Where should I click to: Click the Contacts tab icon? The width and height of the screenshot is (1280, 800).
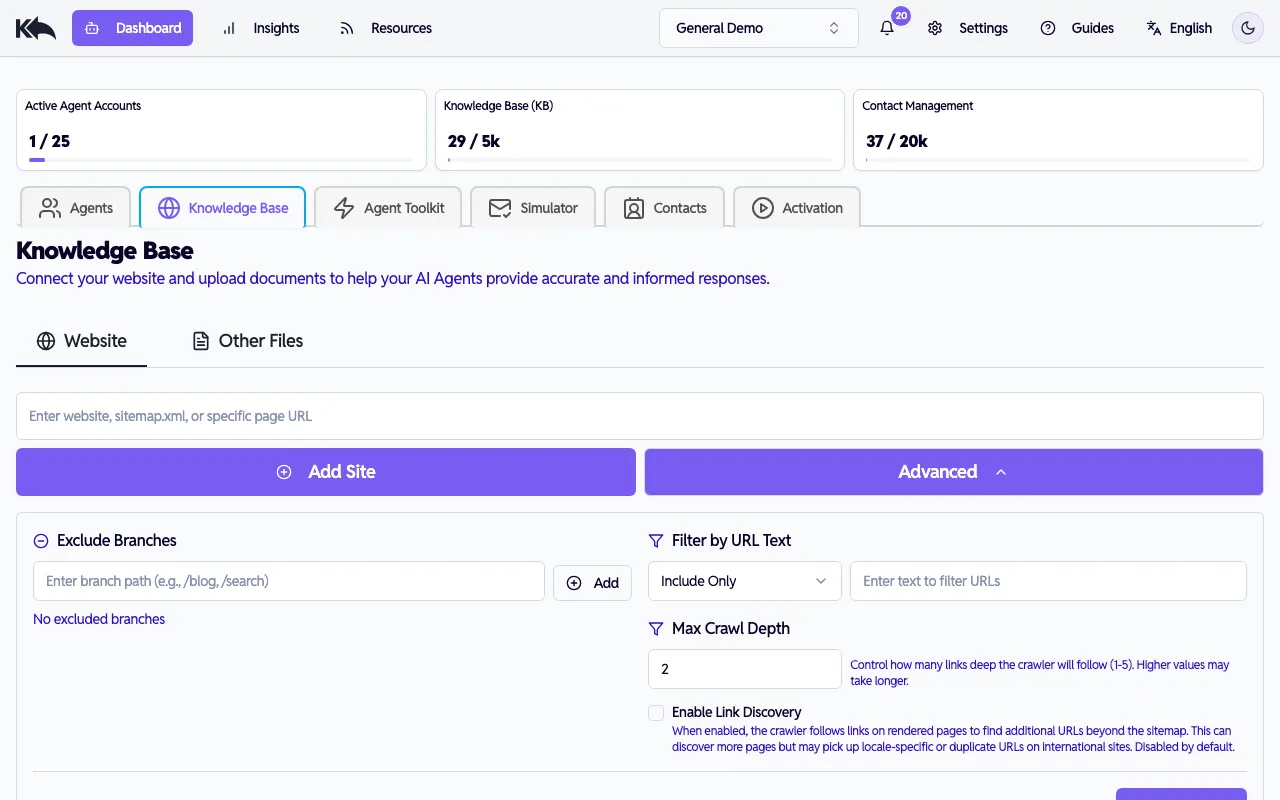coord(633,208)
